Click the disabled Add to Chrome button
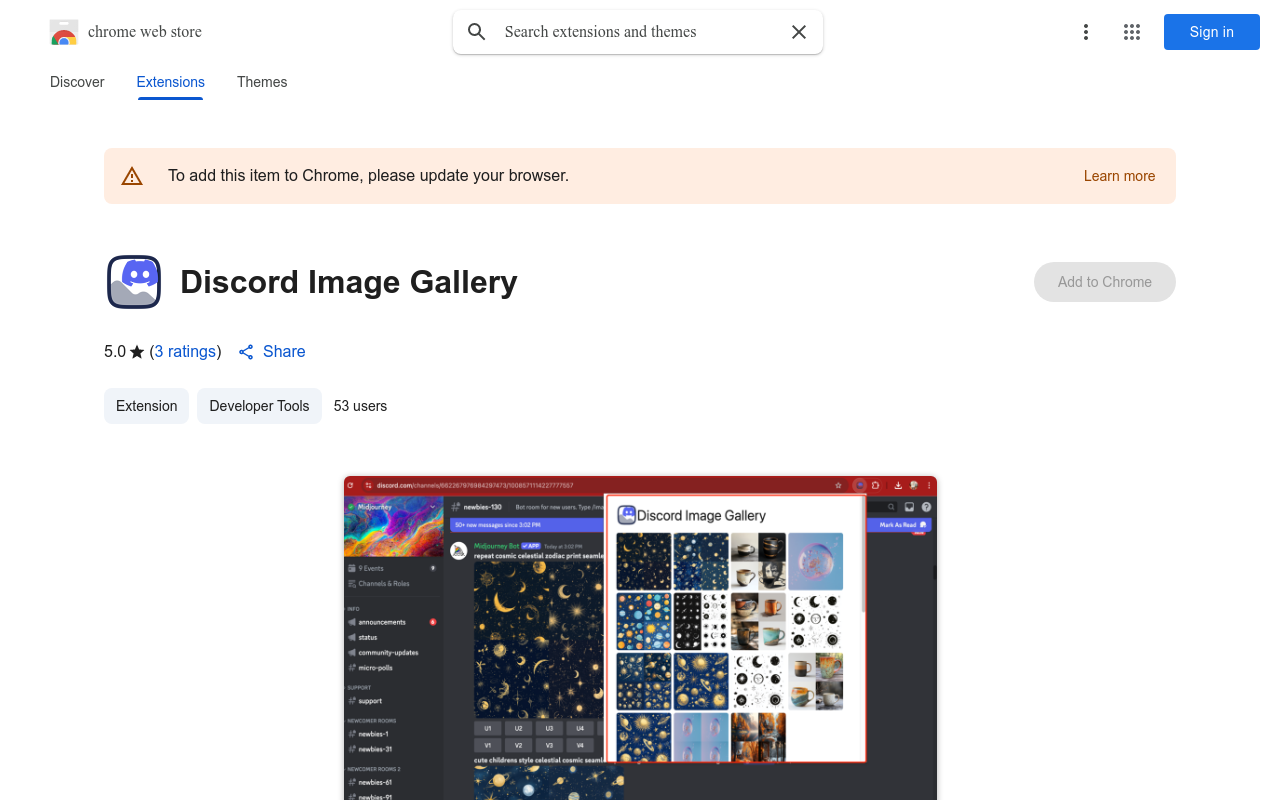 coord(1105,282)
